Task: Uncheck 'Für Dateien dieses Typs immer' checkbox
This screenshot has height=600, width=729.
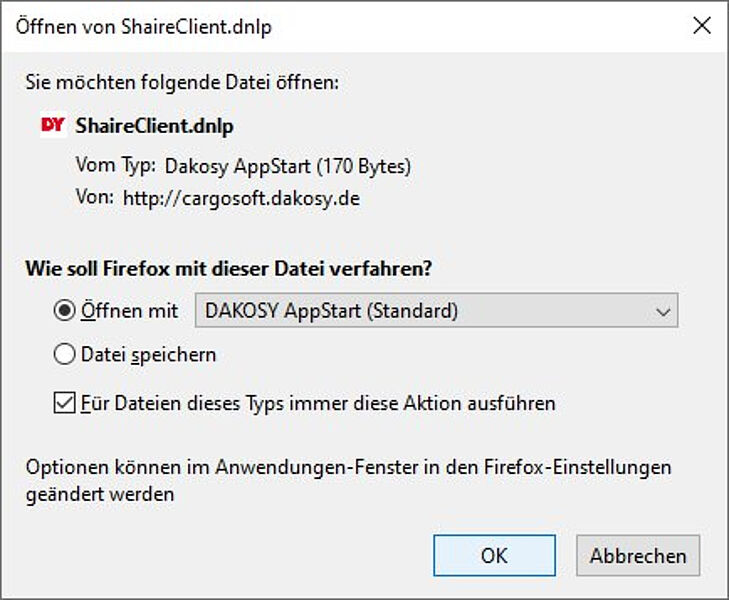Action: 64,404
